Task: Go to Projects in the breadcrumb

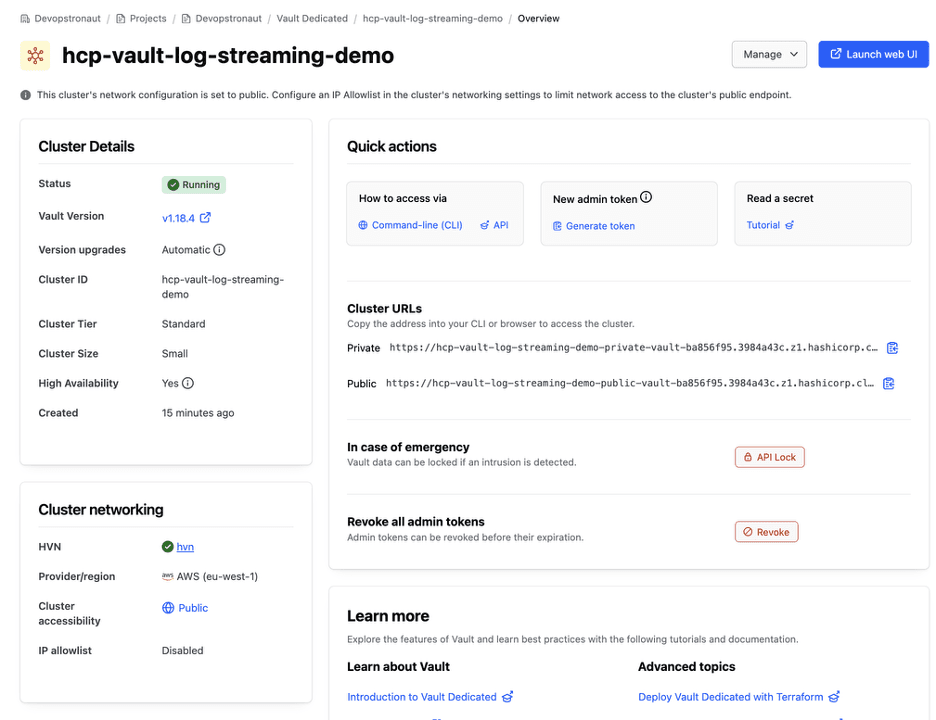Action: click(147, 18)
